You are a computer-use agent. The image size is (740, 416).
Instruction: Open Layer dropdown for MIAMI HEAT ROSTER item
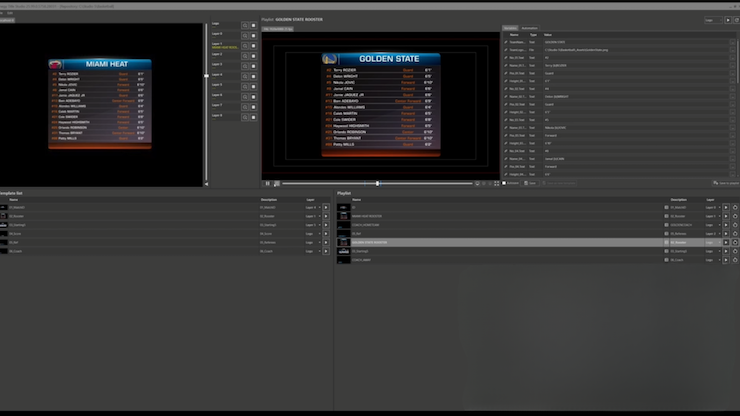(x=711, y=216)
